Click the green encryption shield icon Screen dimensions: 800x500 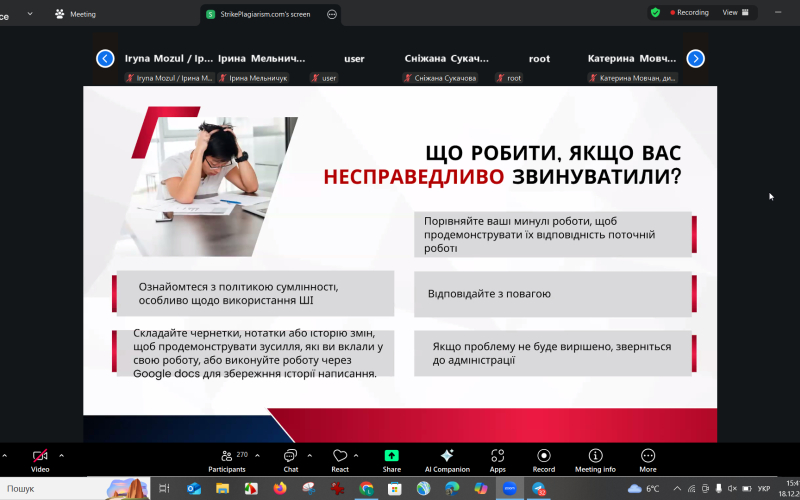point(655,13)
